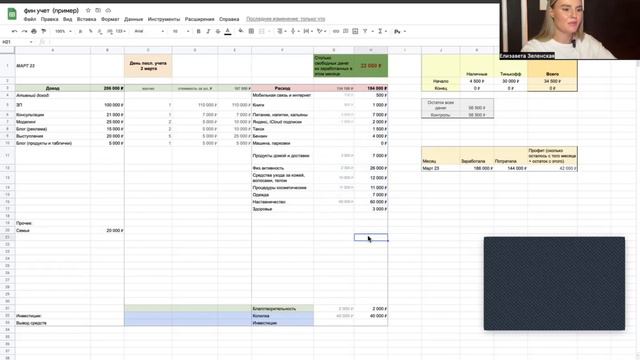Screen dimensions: 640x360
Task: Open the functions (sigma) tool
Action: click(x=380, y=31)
